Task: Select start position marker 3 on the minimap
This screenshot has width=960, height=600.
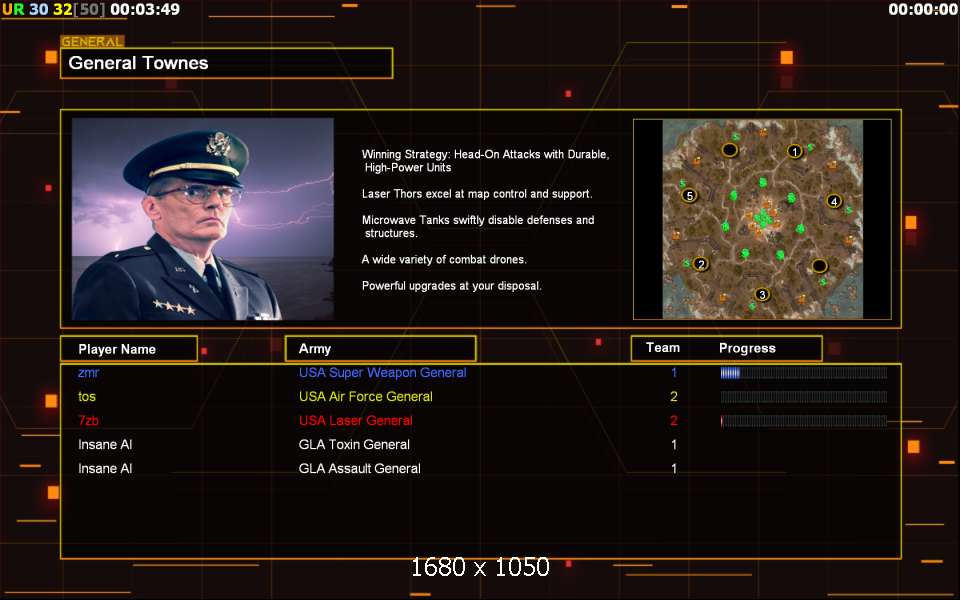Action: (x=762, y=294)
